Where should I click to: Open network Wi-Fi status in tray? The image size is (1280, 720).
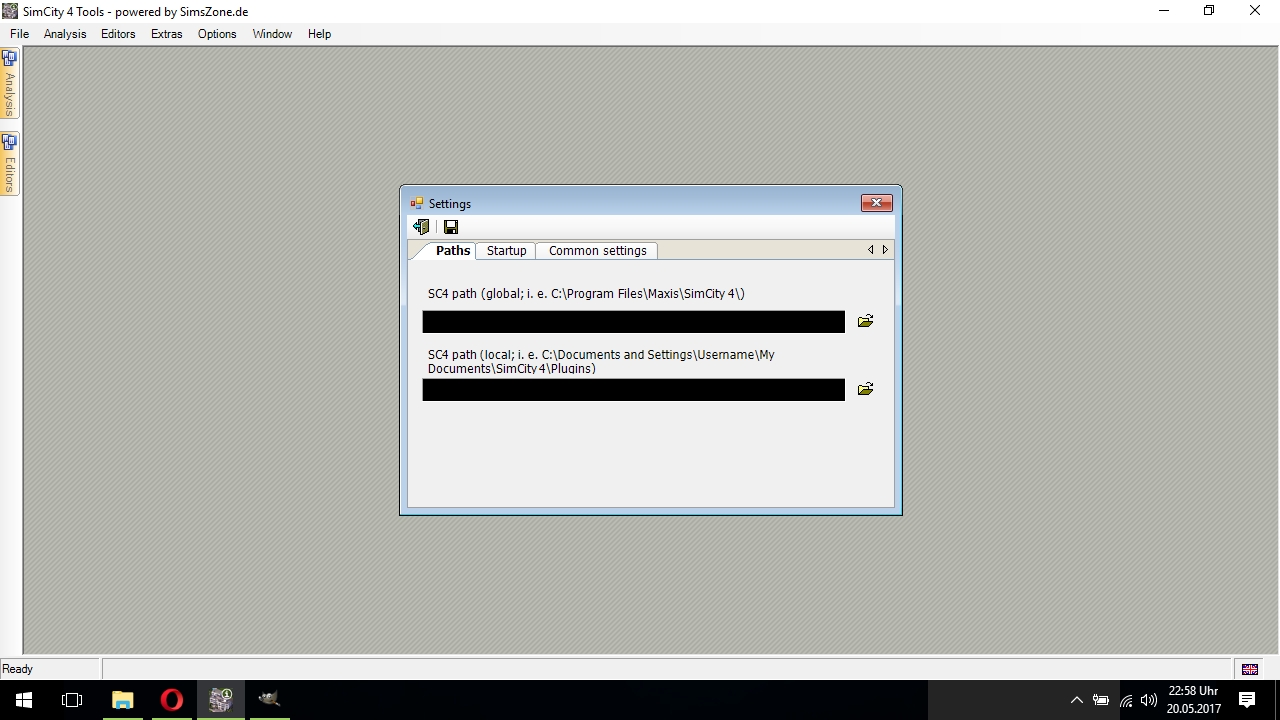pyautogui.click(x=1126, y=700)
